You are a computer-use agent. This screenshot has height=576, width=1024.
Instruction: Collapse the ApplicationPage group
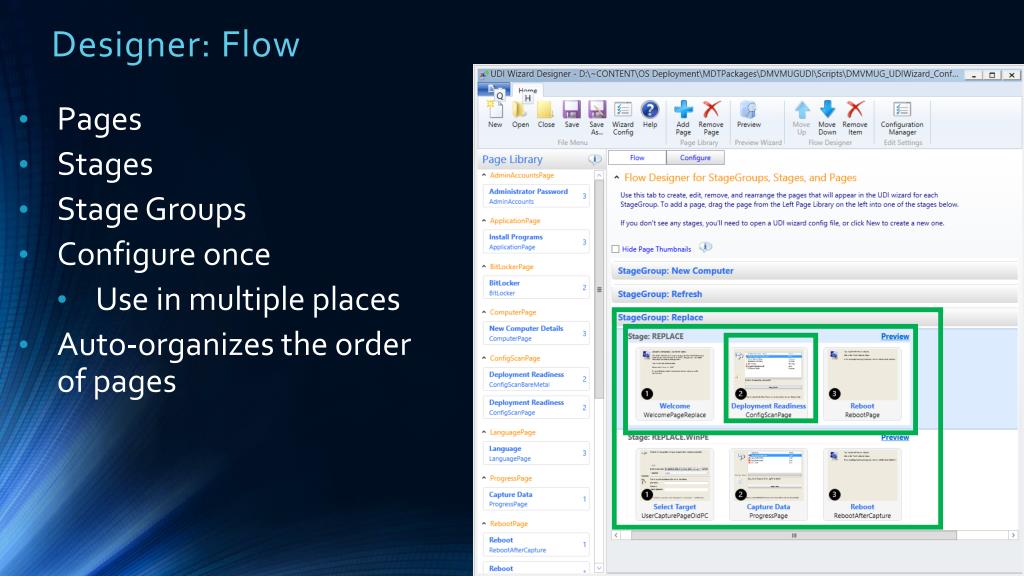pyautogui.click(x=484, y=221)
